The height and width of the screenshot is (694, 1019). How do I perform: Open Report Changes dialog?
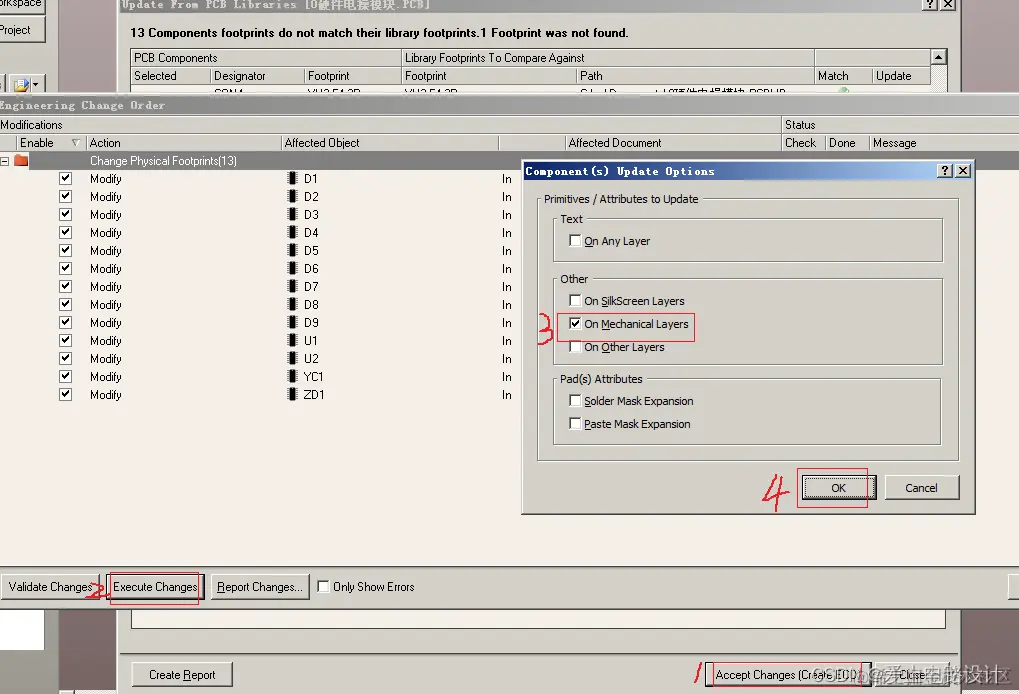[x=260, y=587]
